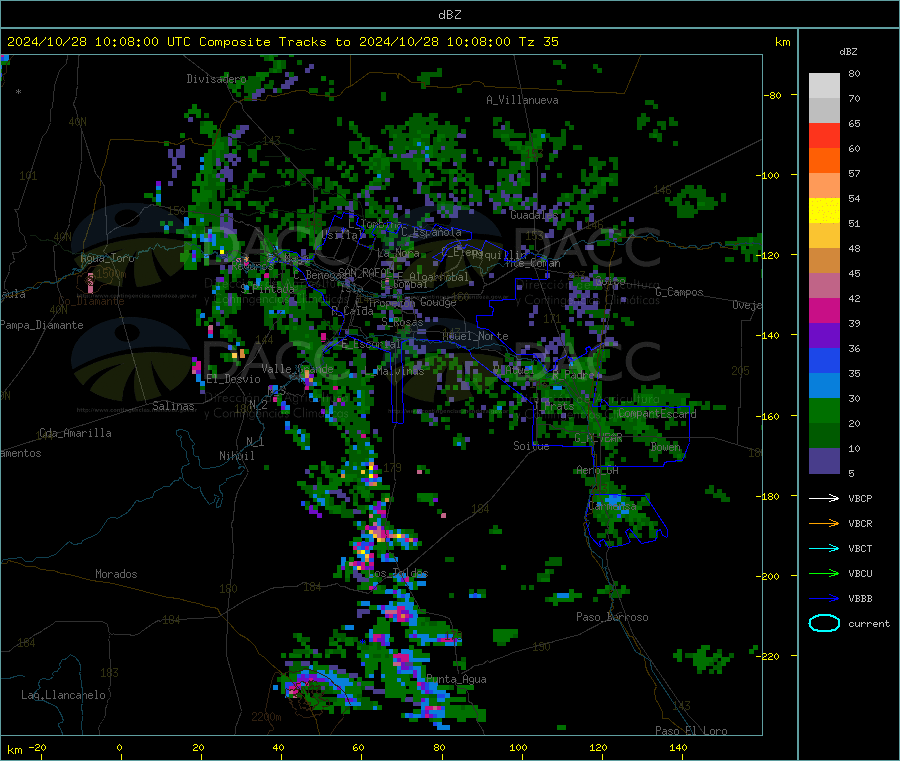The width and height of the screenshot is (900, 761).
Task: Click the Salinas map label
Action: [173, 406]
